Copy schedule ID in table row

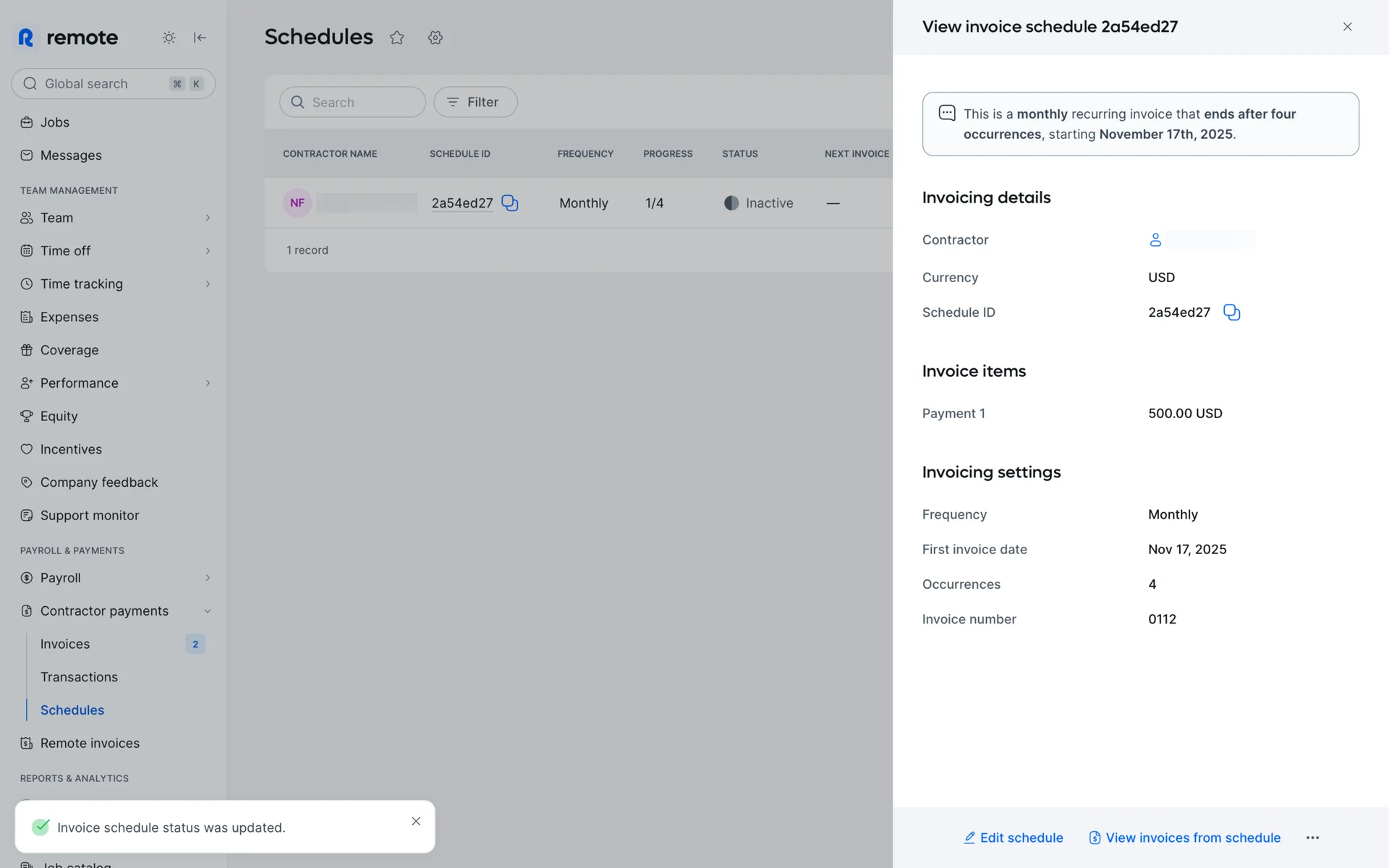(510, 203)
